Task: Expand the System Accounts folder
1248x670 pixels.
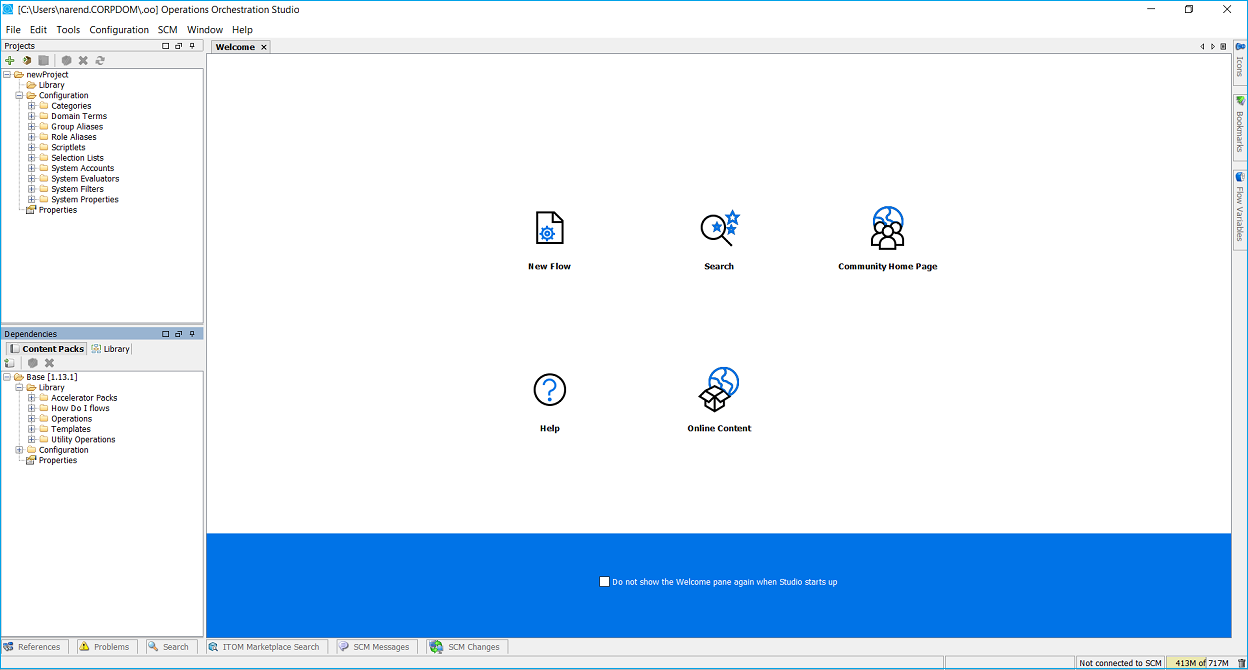Action: [30, 168]
